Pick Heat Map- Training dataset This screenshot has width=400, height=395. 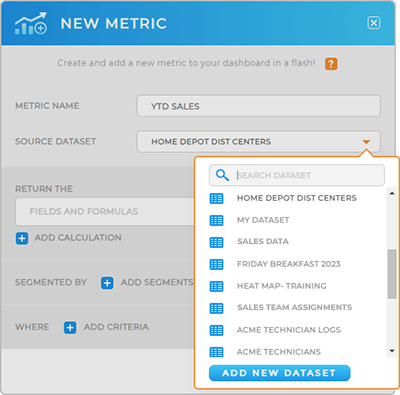coord(282,286)
